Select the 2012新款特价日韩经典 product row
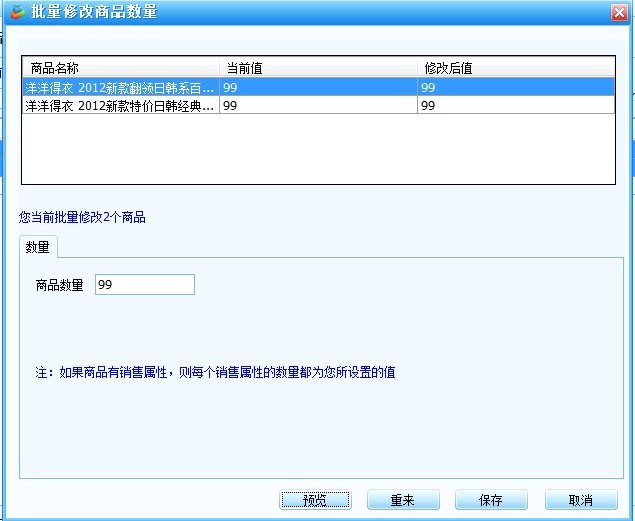635x521 pixels. click(x=318, y=106)
